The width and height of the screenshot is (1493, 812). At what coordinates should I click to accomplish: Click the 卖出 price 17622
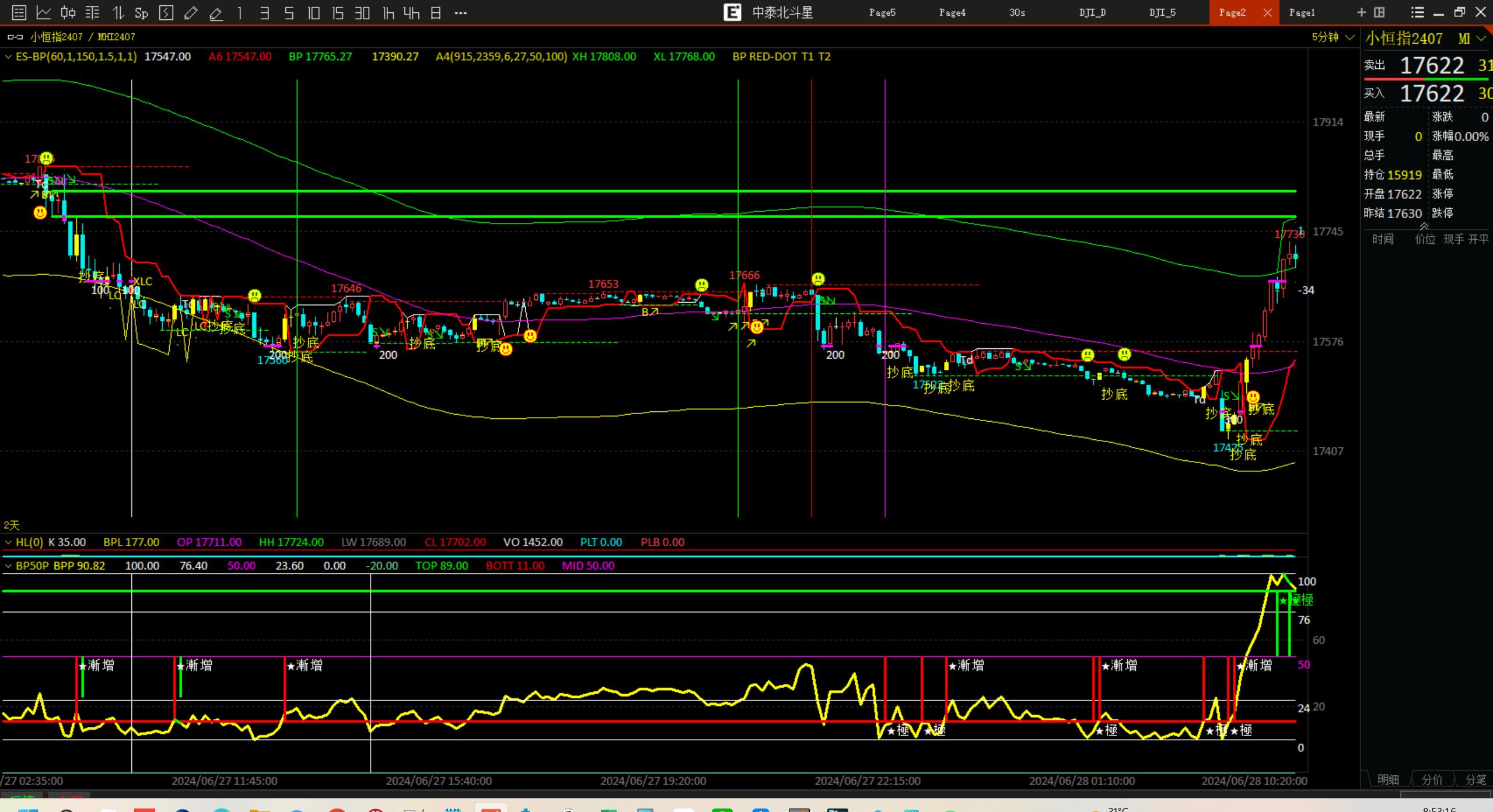(1432, 65)
